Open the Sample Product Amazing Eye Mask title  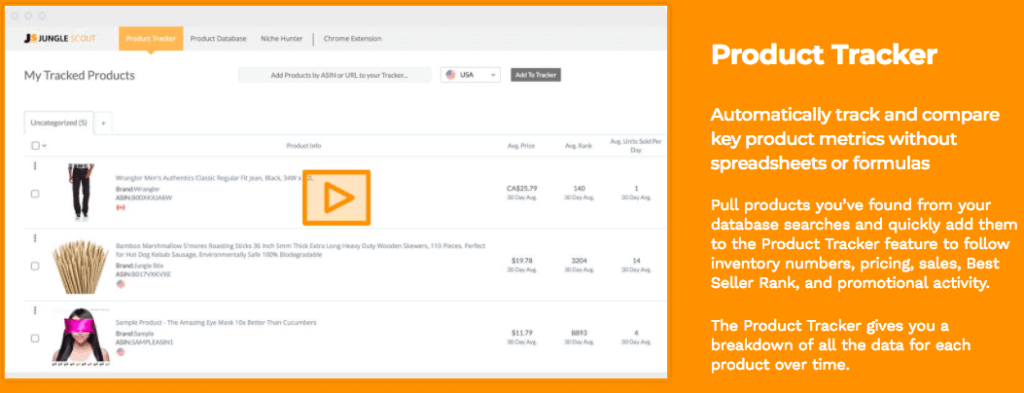216,322
